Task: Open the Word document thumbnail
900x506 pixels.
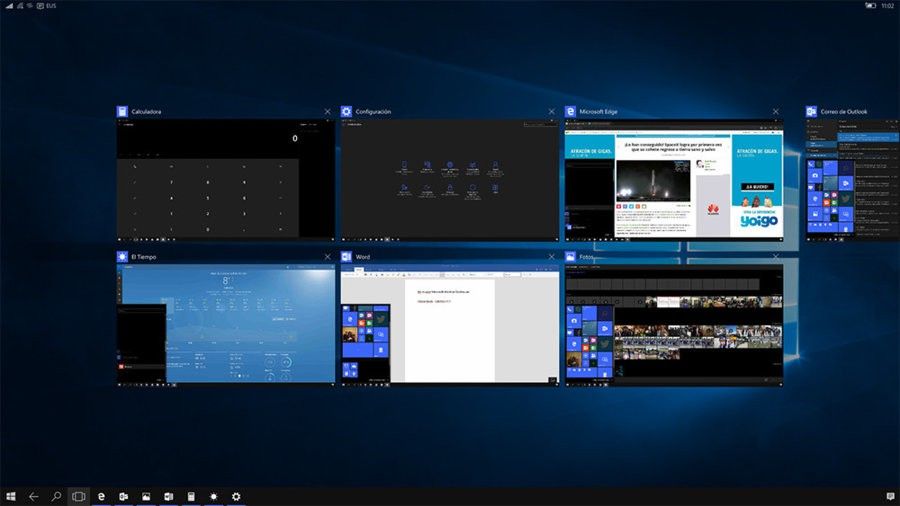Action: point(449,325)
